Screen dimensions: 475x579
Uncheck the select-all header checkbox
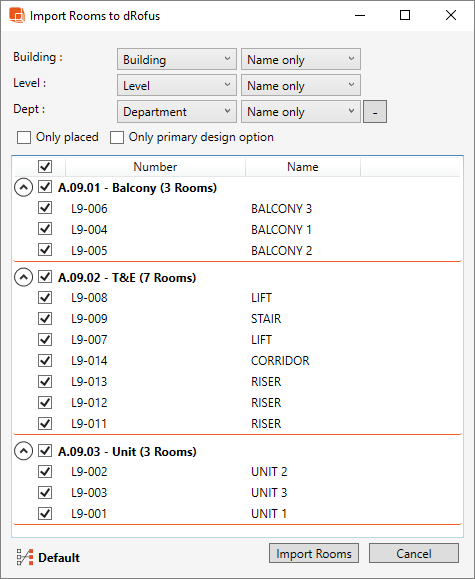[45, 167]
